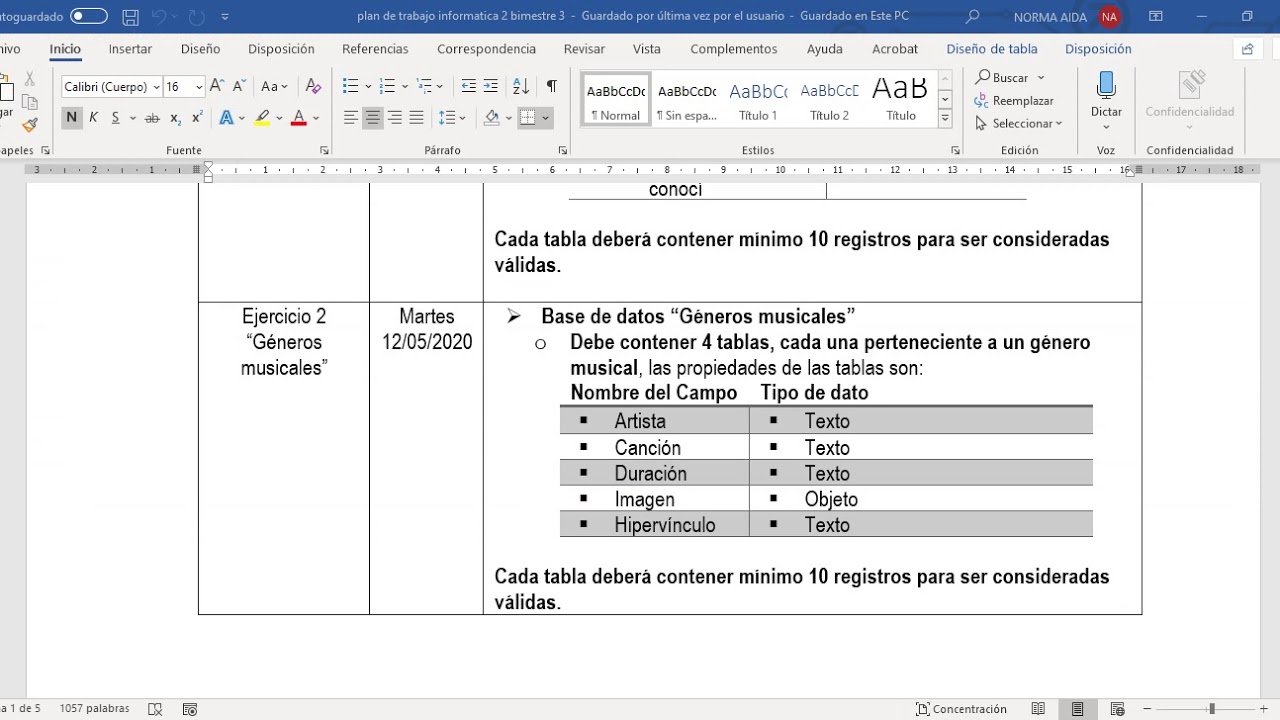Open the Referencias tab

click(375, 49)
